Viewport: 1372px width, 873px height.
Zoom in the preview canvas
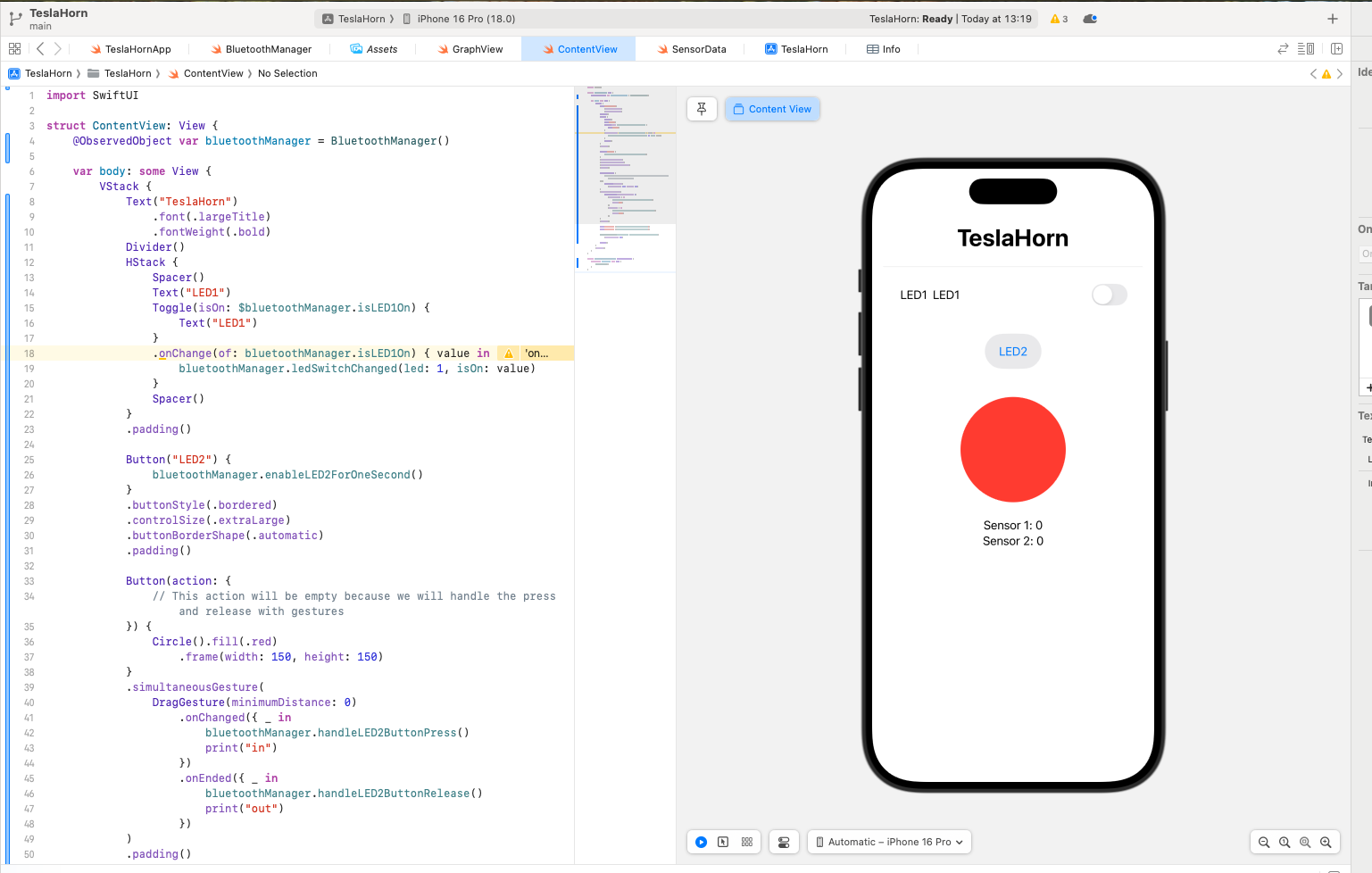point(1326,842)
